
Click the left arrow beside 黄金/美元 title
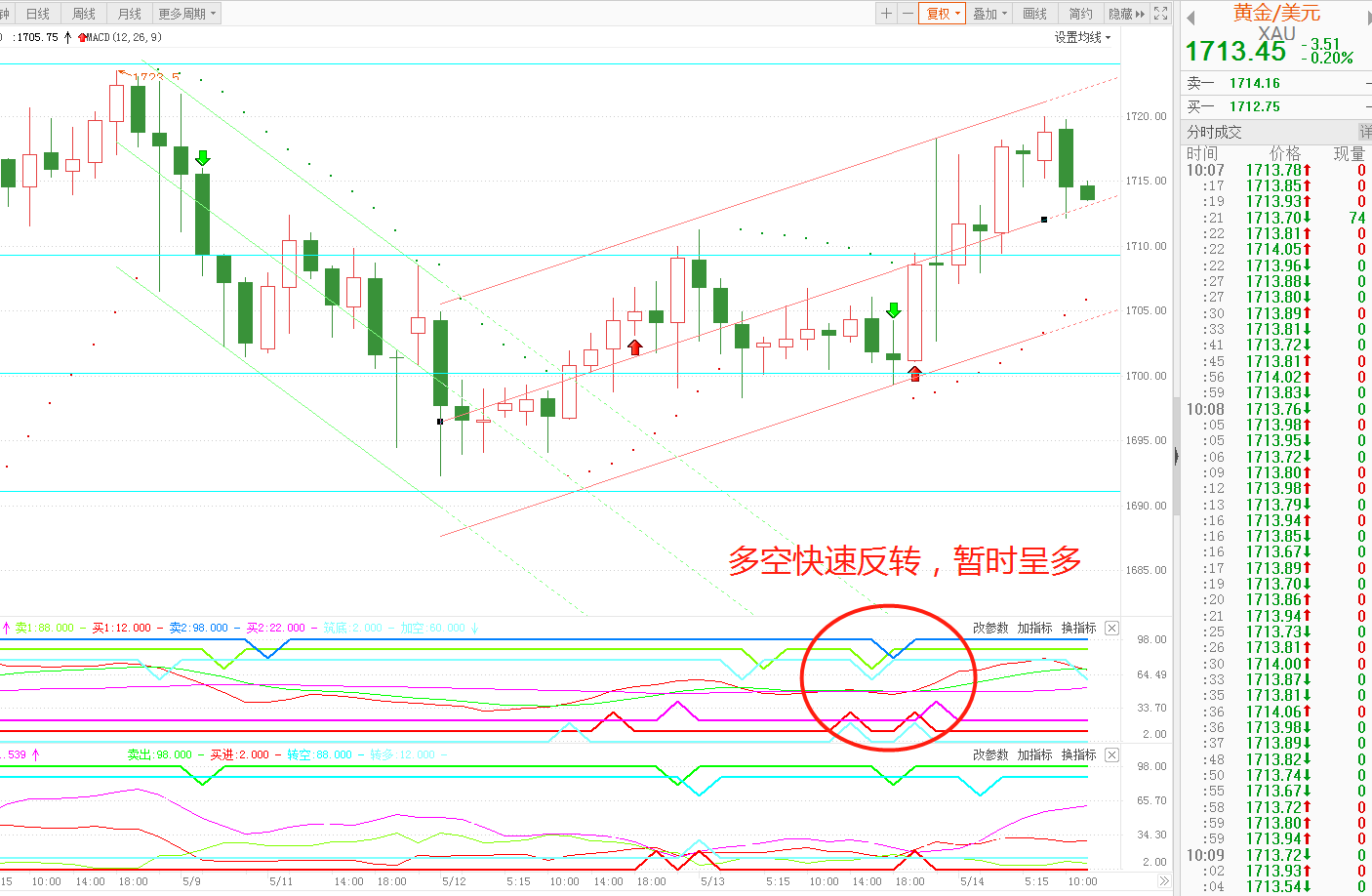click(1190, 18)
